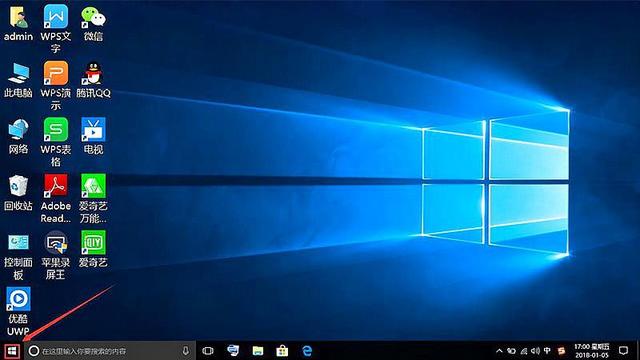Open the volume speaker tray icon
Viewport: 640px width, 360px height.
click(x=536, y=351)
